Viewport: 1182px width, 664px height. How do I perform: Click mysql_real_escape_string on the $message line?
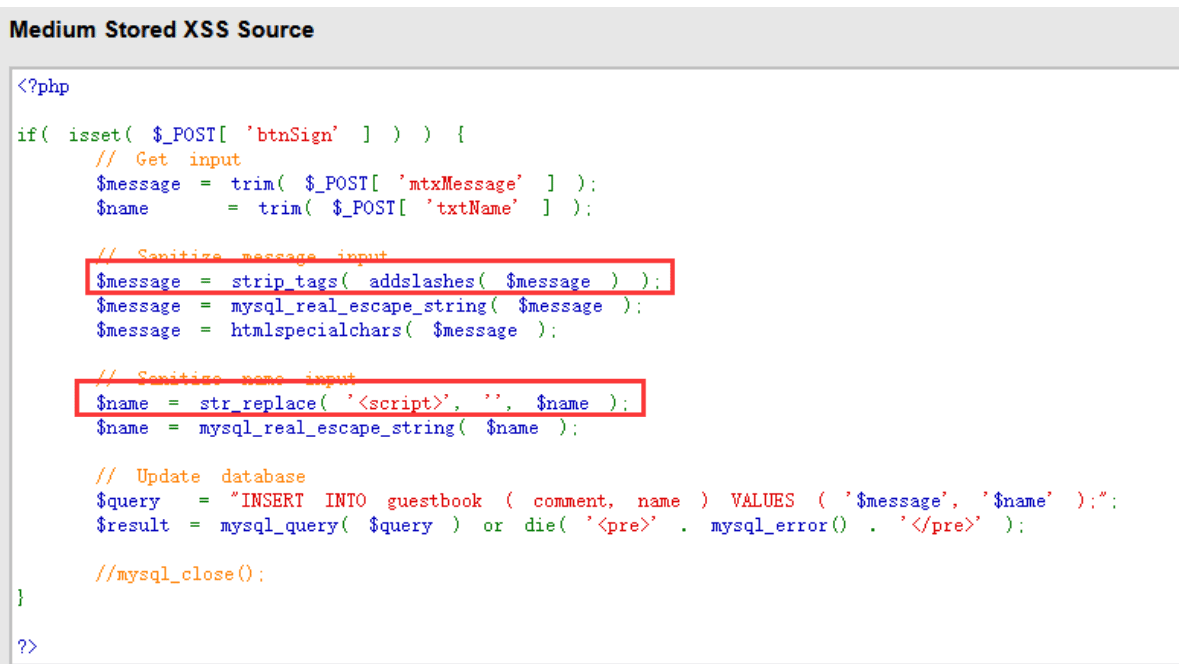[359, 306]
